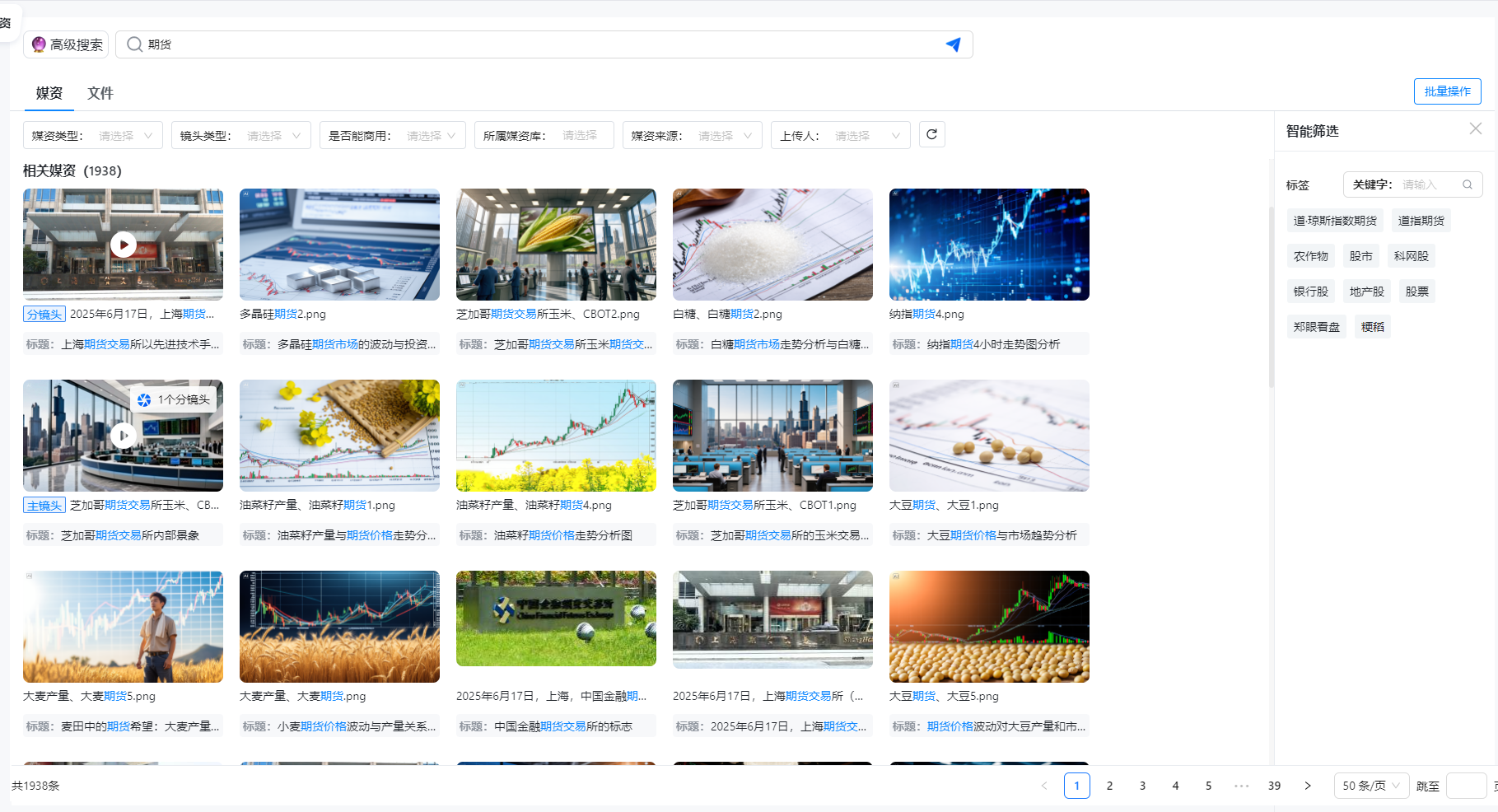This screenshot has width=1498, height=812.
Task: Select tag 郑眼看盘
Action: pyautogui.click(x=1317, y=327)
